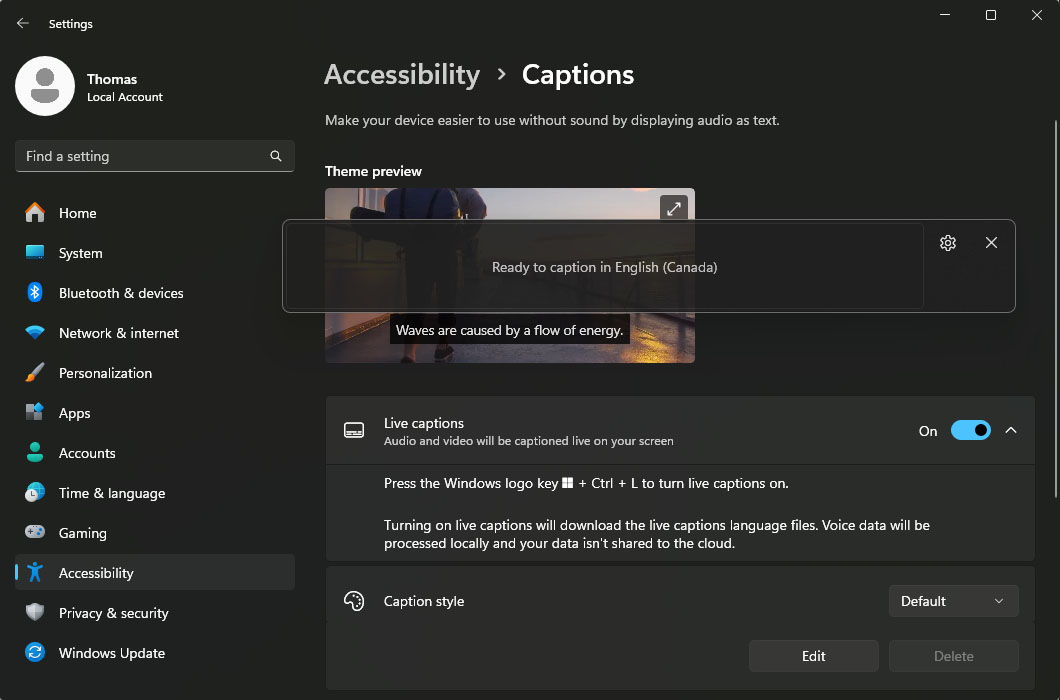Open Privacy & security page

point(155,612)
